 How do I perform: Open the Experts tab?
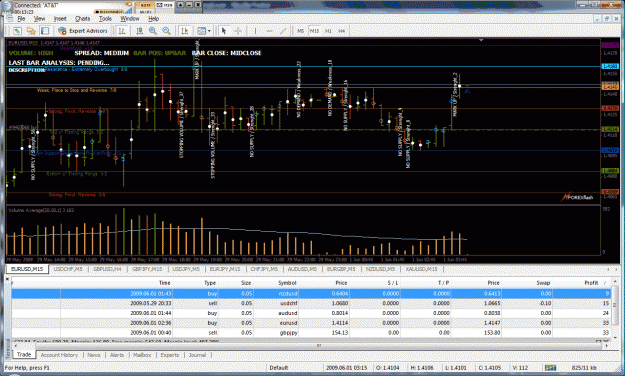click(x=169, y=355)
